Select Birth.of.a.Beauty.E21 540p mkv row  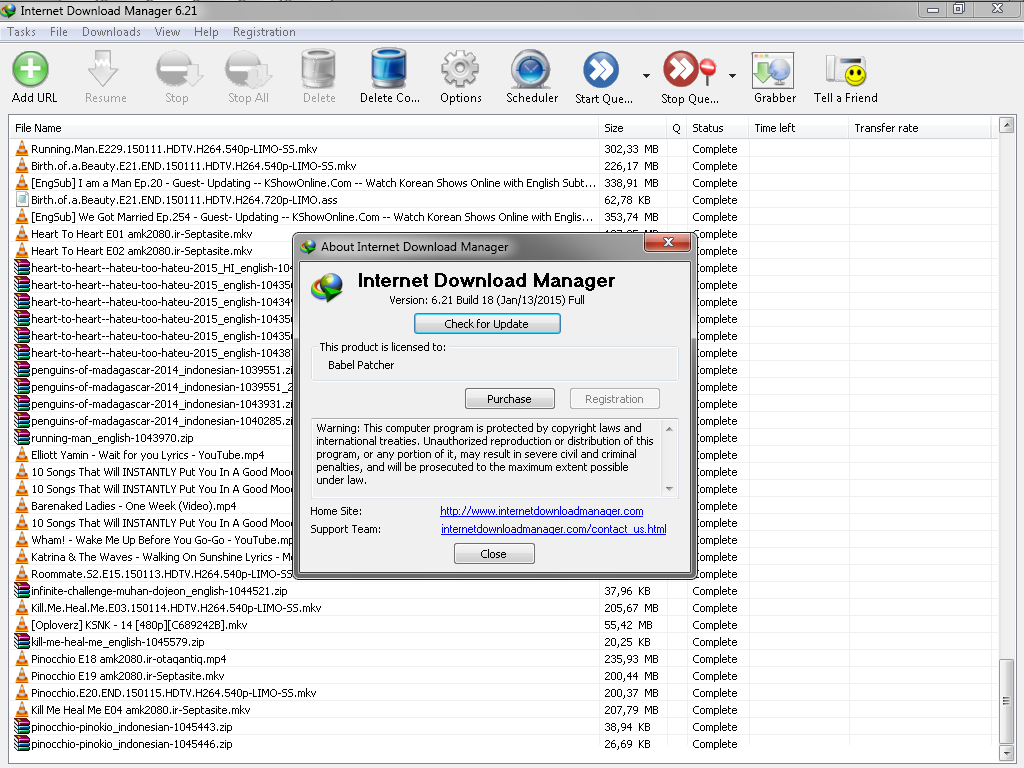coord(503,166)
